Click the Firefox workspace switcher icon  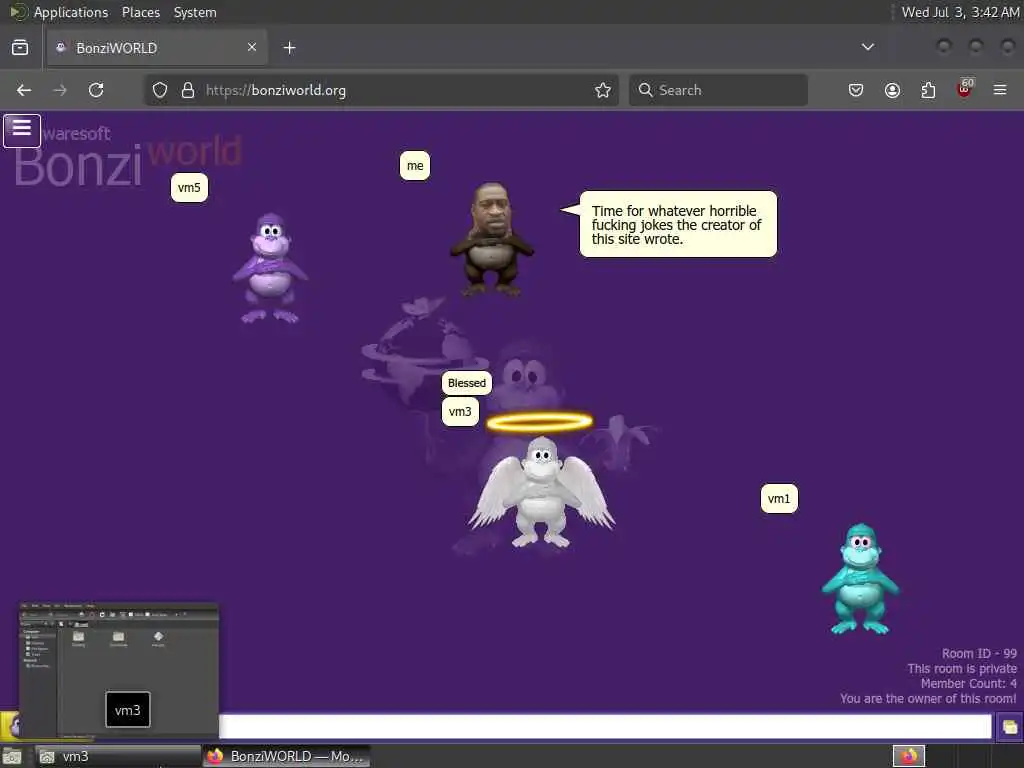[x=909, y=756]
